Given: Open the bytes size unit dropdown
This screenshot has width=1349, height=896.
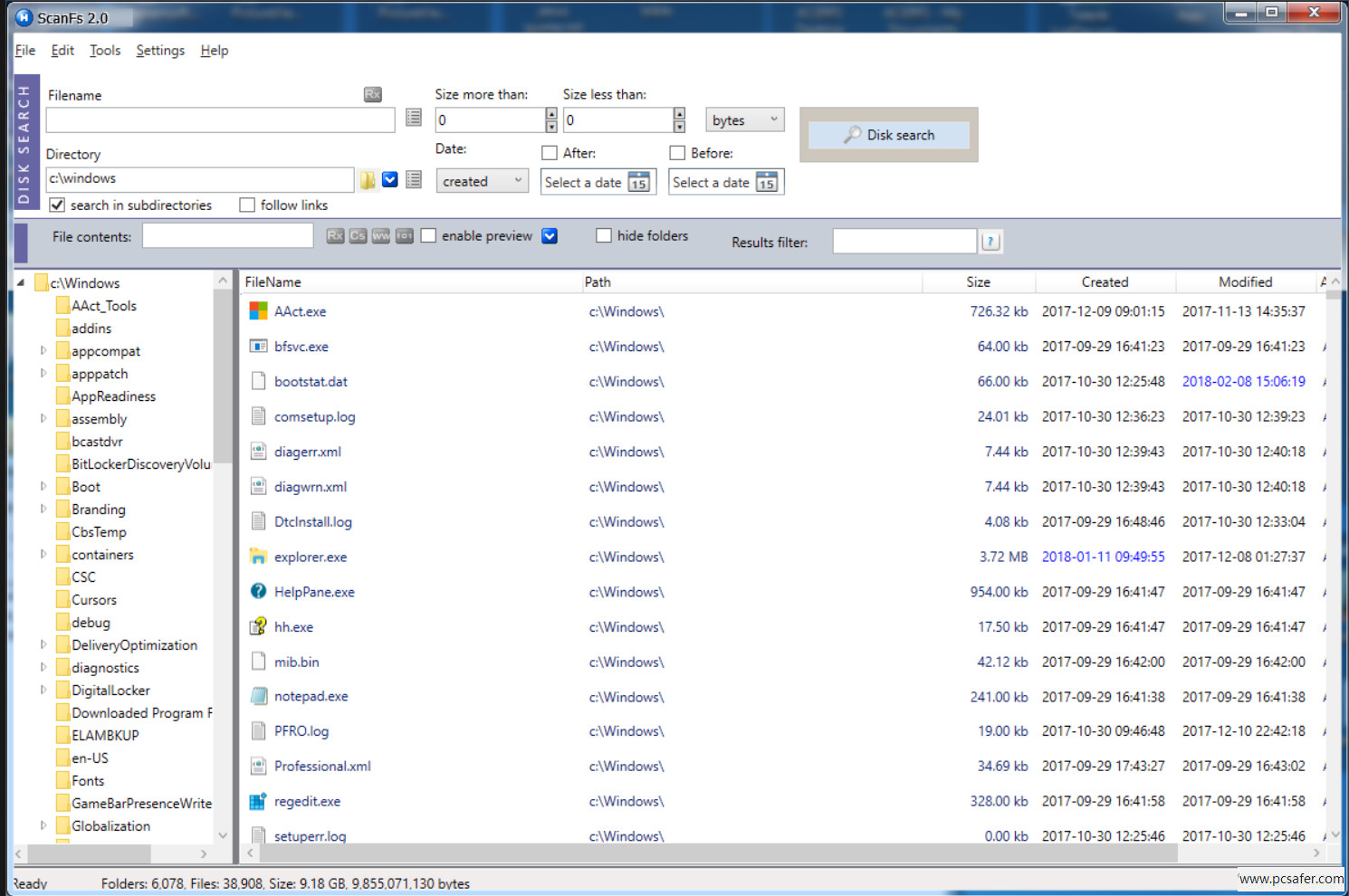Looking at the screenshot, I should (744, 120).
